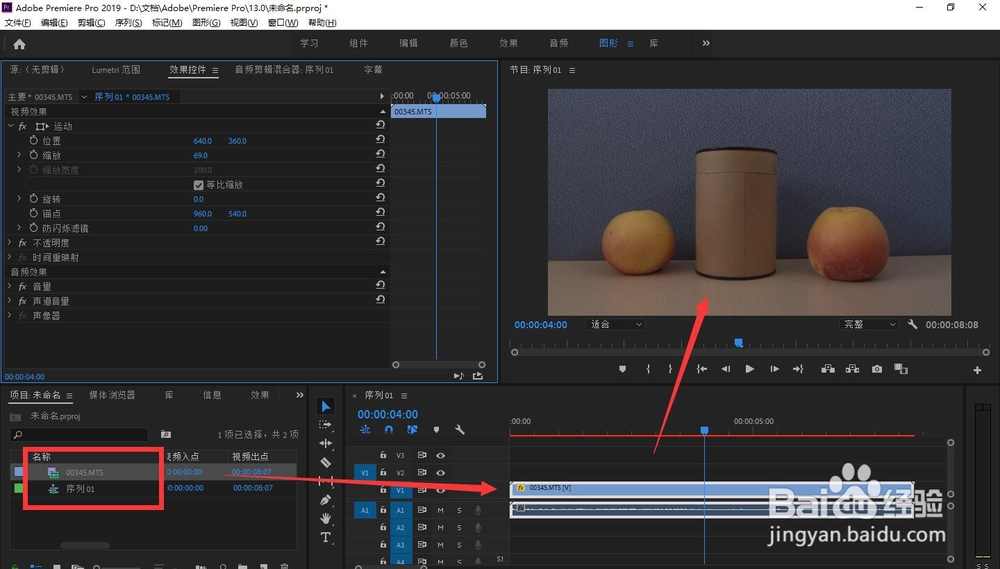Toggle V2 track output eye
Screen dimensions: 1000x569
440,473
